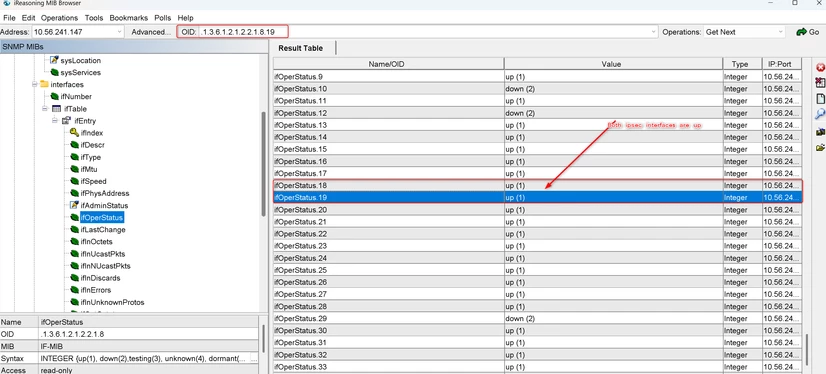826x374 pixels.
Task: Click the ifIndex key icon
Action: point(74,133)
